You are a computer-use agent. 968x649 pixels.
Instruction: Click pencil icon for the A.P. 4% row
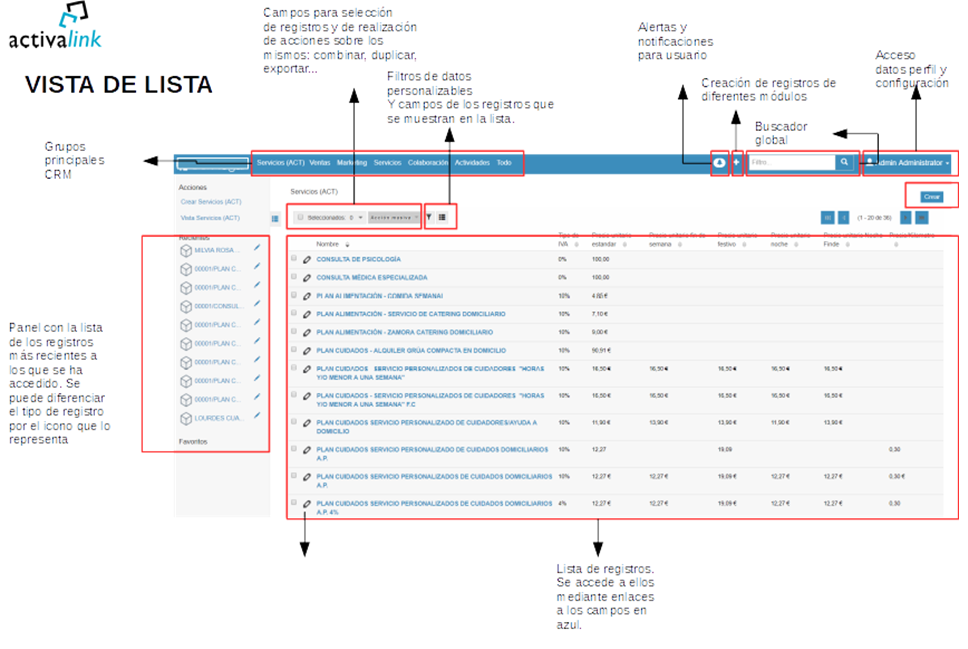point(307,504)
